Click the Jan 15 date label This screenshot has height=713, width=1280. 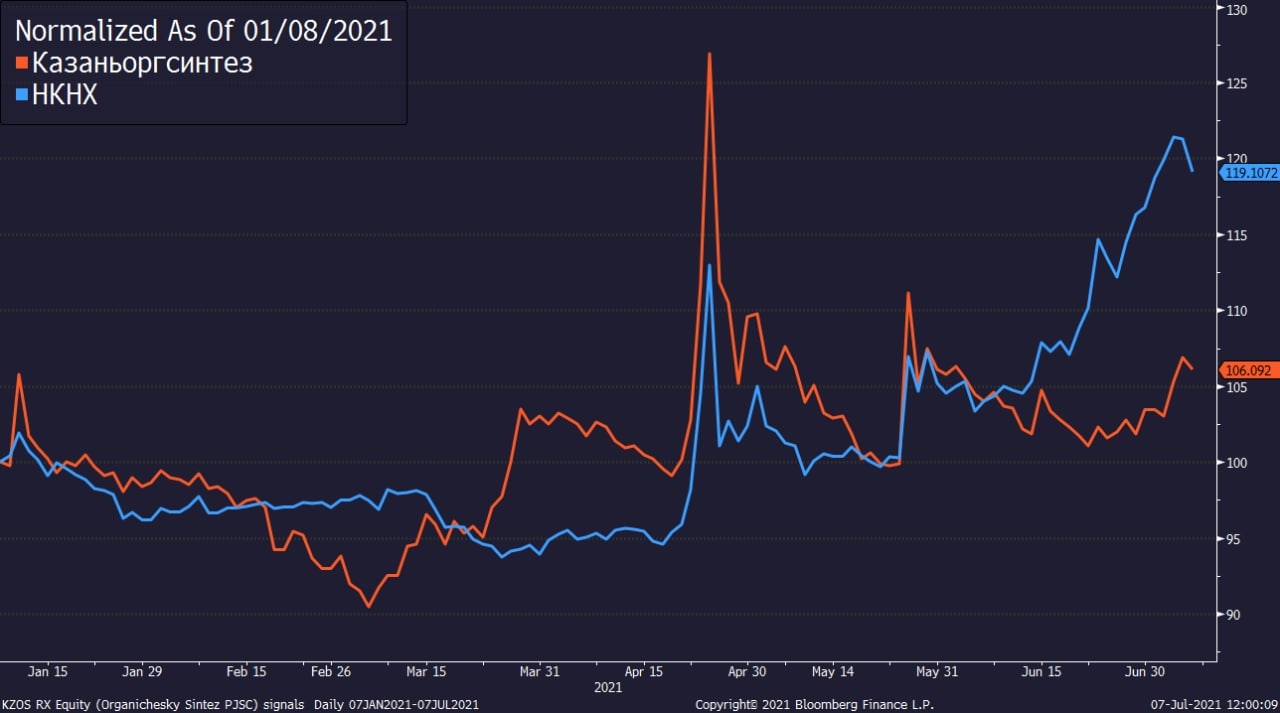(x=47, y=671)
